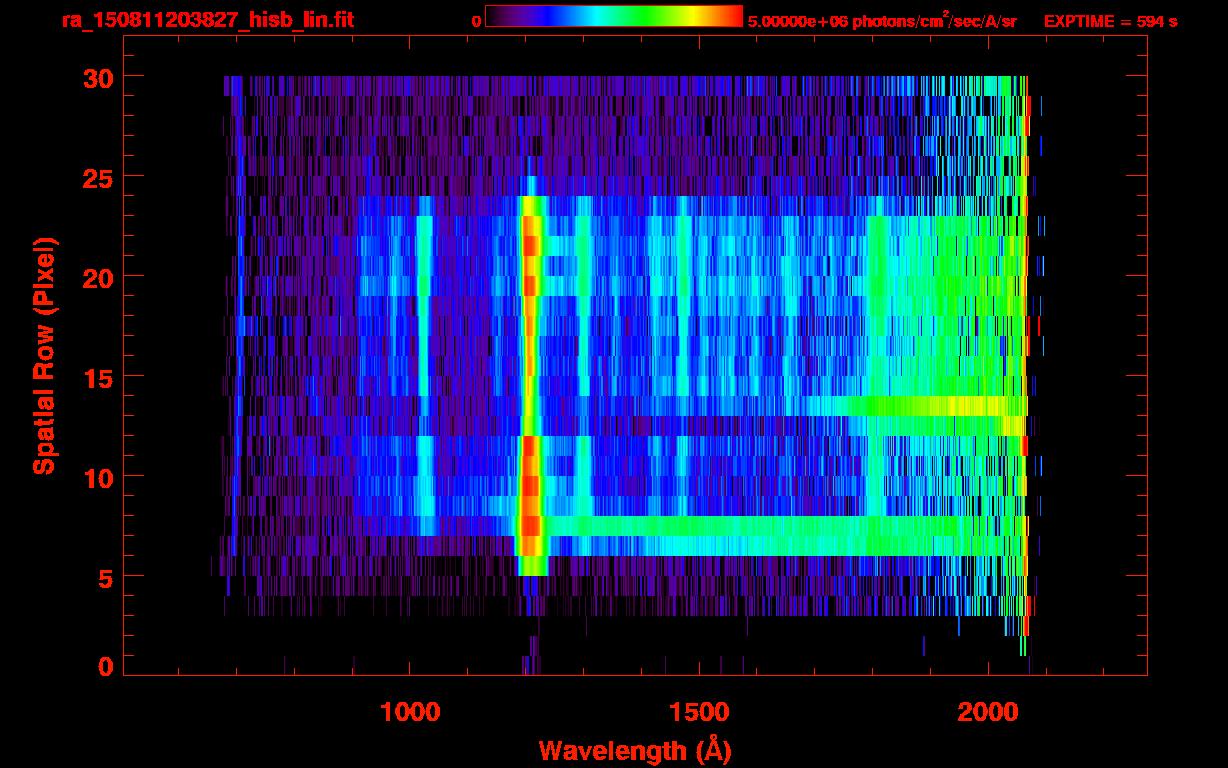Click the EXPTIME = 594 s label
The image size is (1228, 768).
coord(1110,21)
